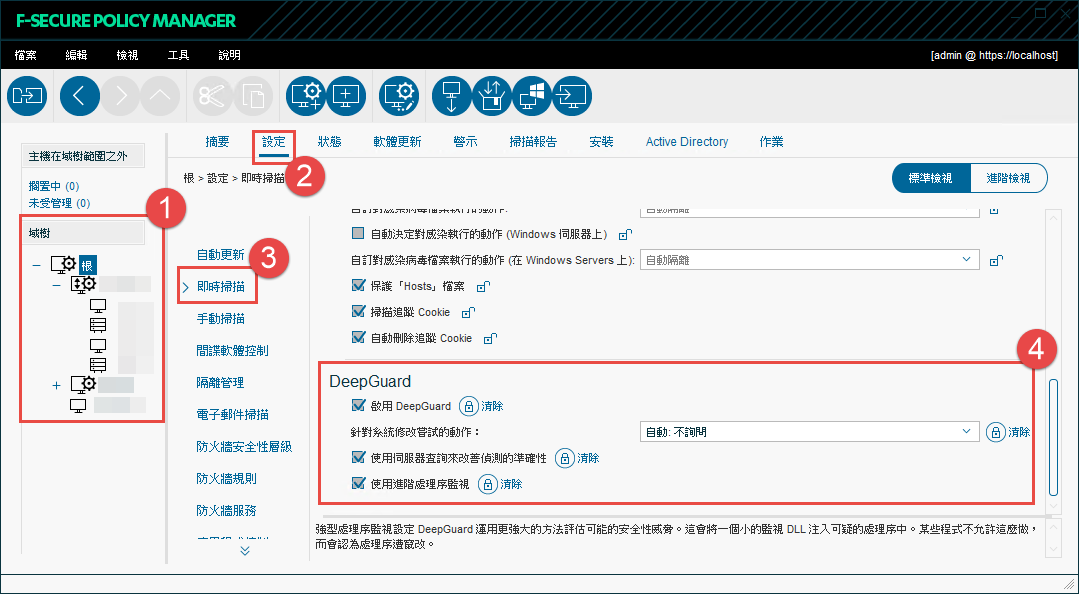
Task: Click the settings pane vertical scrollbar
Action: pos(1054,438)
